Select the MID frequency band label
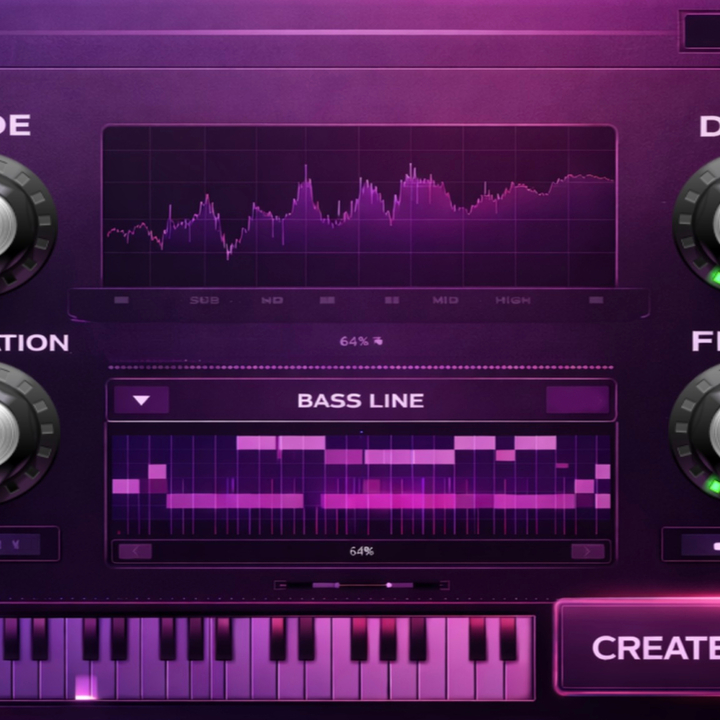 (x=445, y=300)
